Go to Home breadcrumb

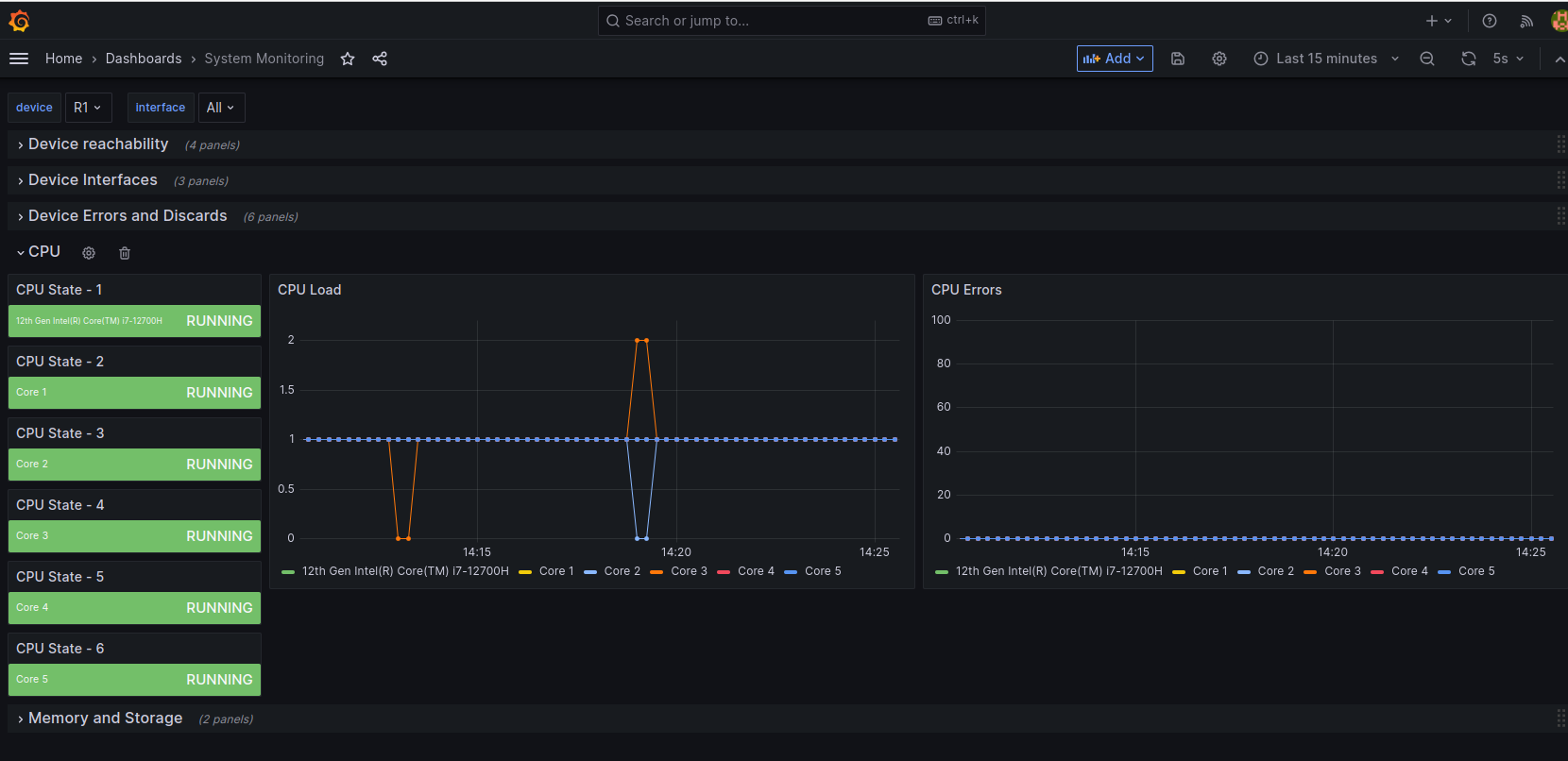click(63, 59)
